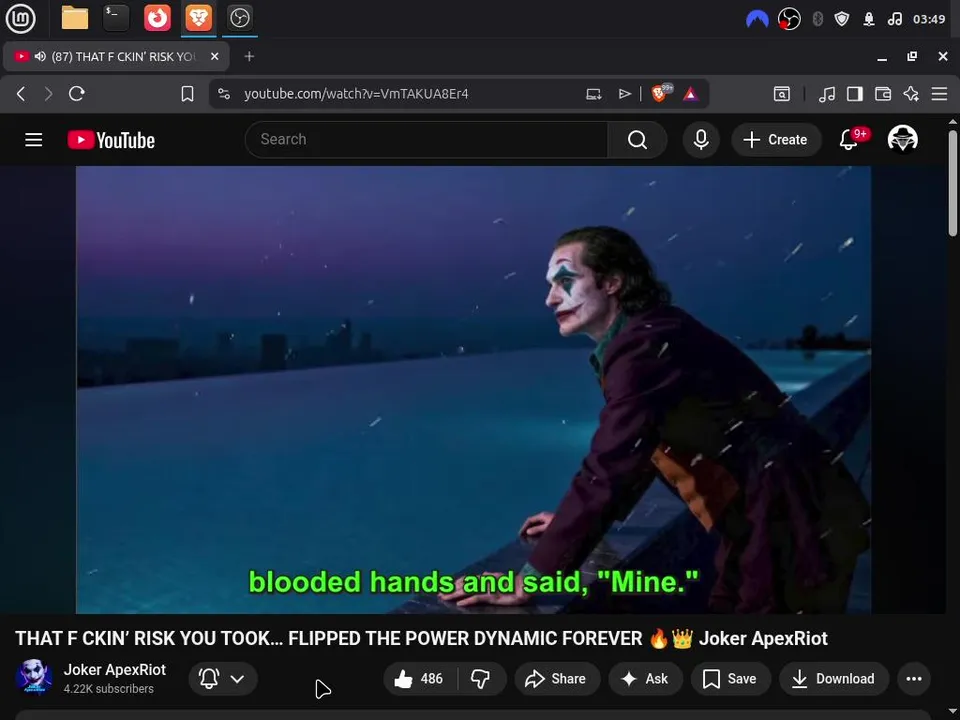The height and width of the screenshot is (720, 960).
Task: Open Leo AI assistant sparkle icon
Action: 911,94
